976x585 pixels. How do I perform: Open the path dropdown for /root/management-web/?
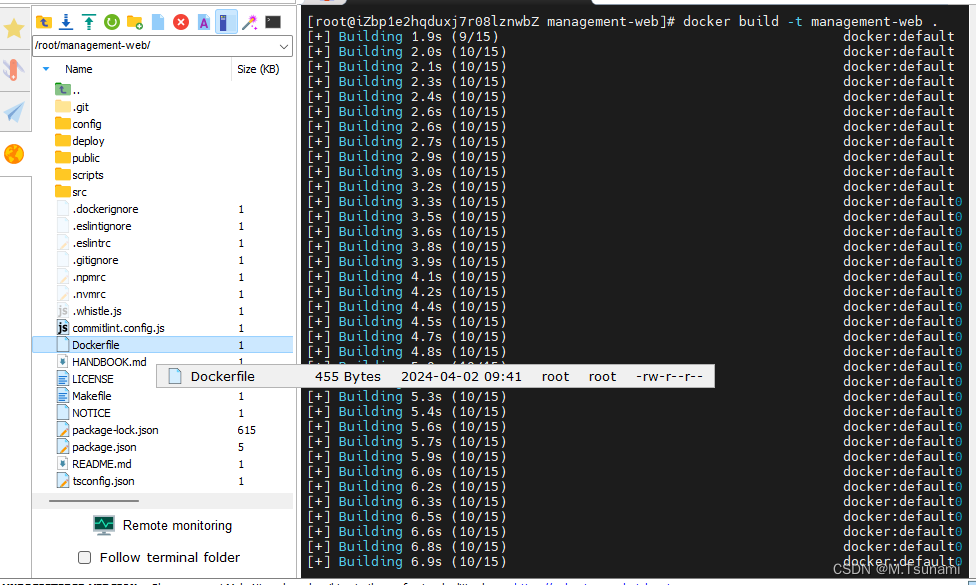pyautogui.click(x=283, y=45)
